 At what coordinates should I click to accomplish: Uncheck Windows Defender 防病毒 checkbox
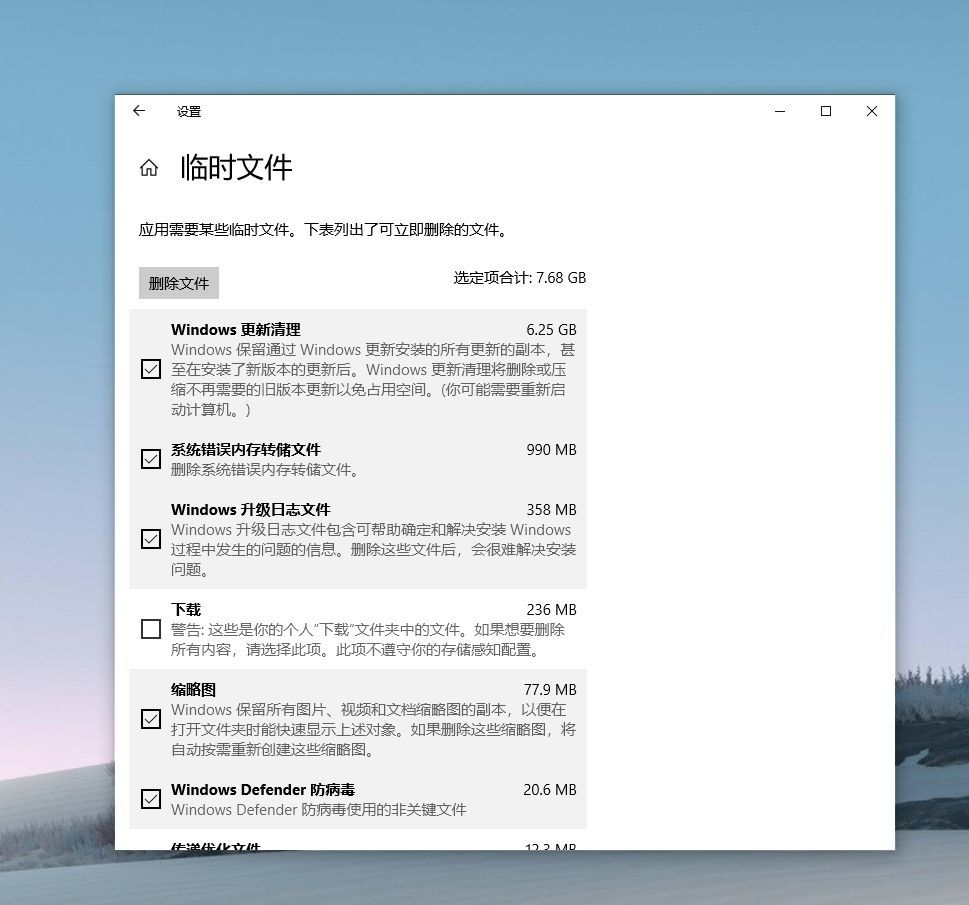tap(151, 799)
